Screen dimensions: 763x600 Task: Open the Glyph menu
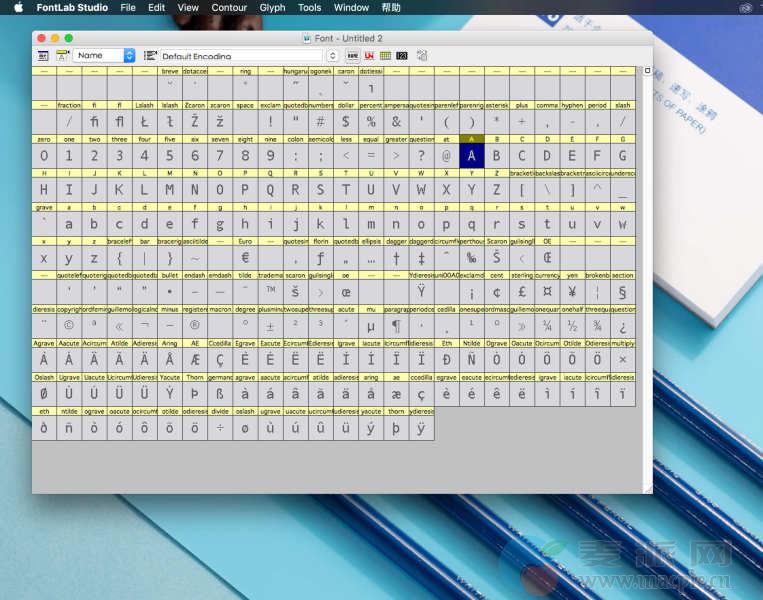pos(272,8)
